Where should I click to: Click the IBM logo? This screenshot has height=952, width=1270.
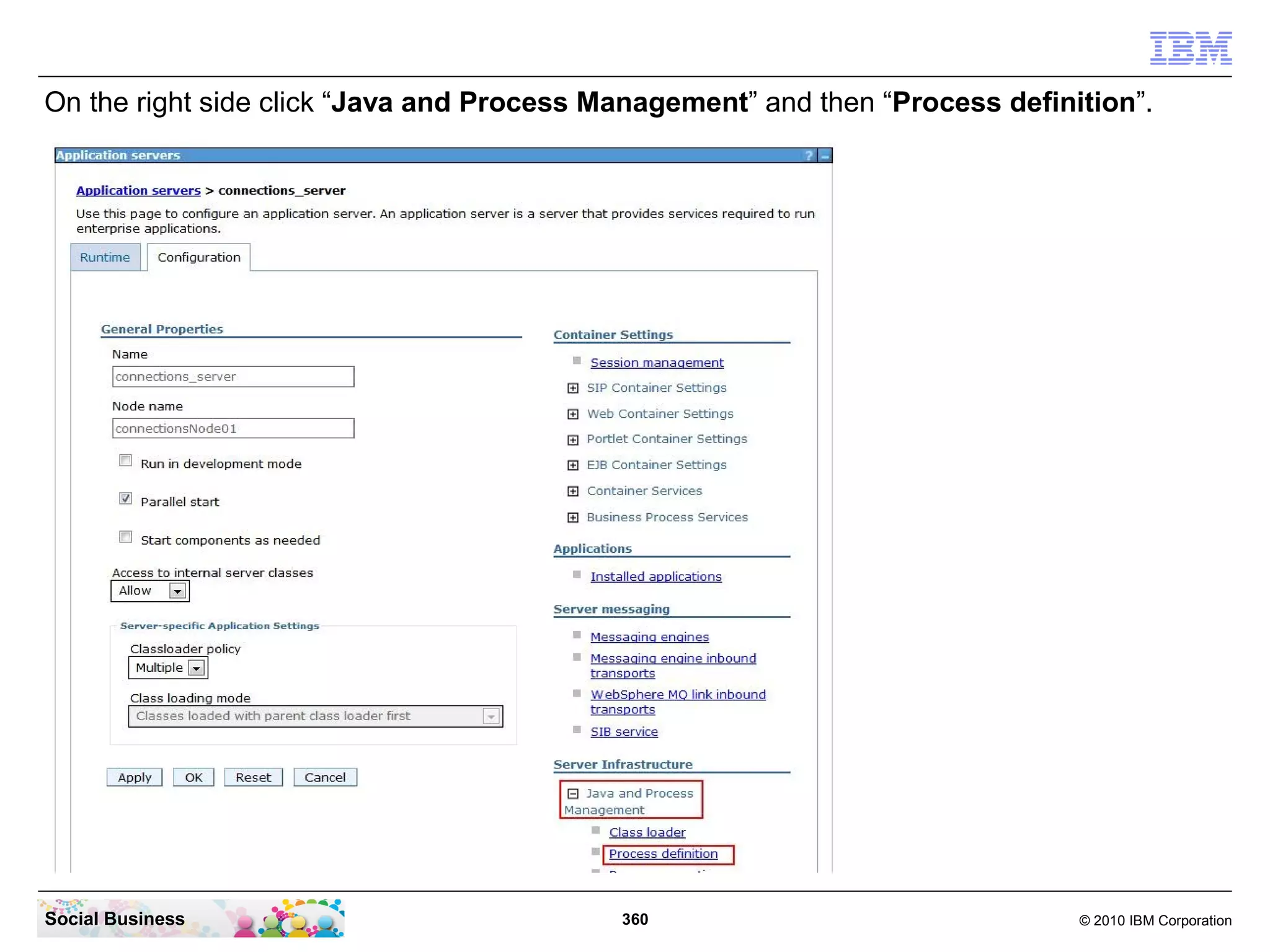point(1191,48)
